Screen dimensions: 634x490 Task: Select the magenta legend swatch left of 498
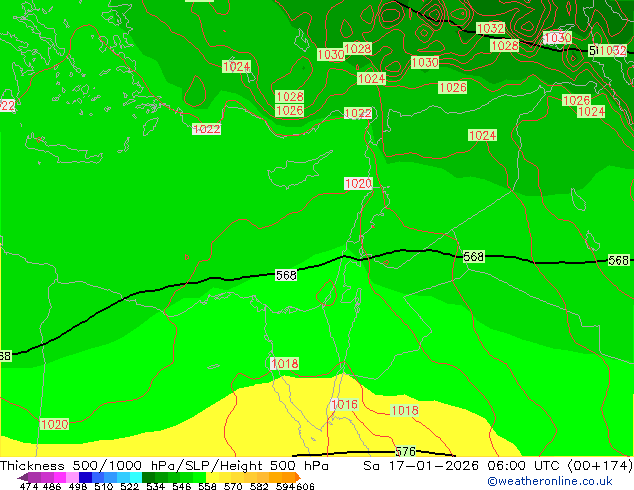60,477
